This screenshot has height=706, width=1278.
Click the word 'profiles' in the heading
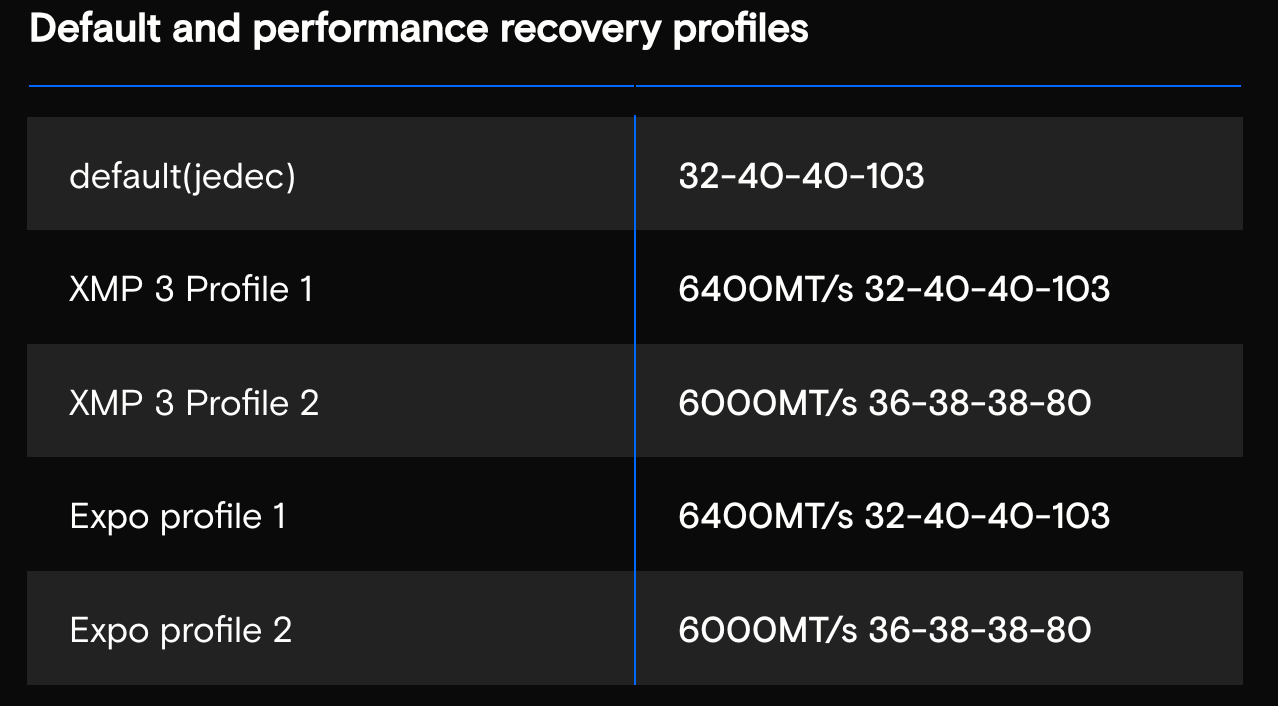tap(740, 30)
